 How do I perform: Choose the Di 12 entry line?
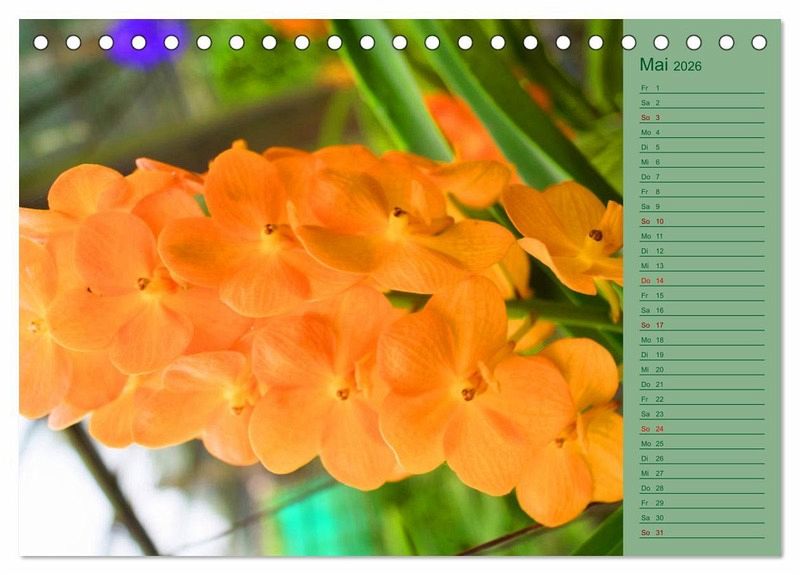click(x=700, y=251)
